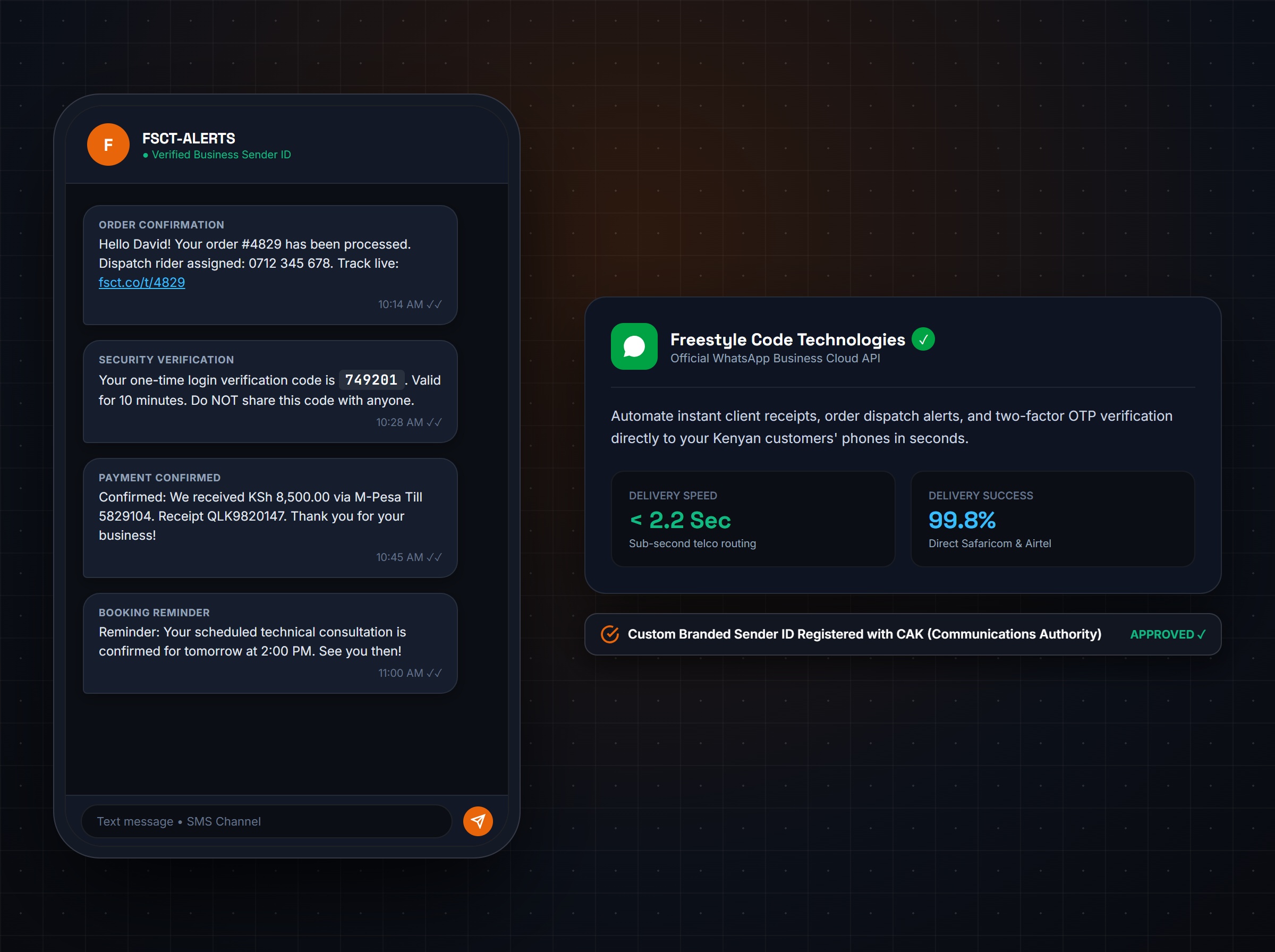The height and width of the screenshot is (952, 1275).
Task: Click the orange send message button
Action: (478, 821)
